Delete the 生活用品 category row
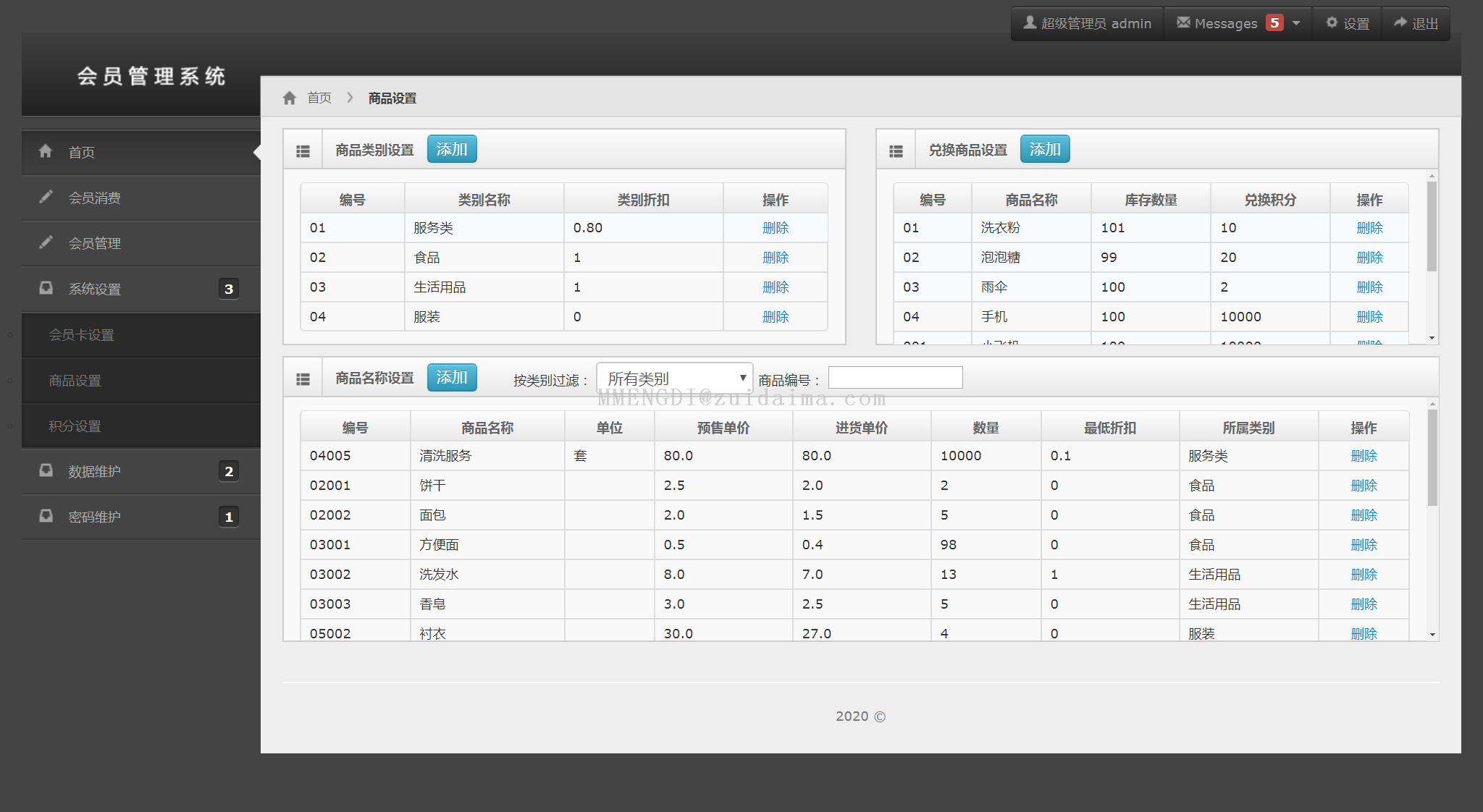This screenshot has height=812, width=1483. [776, 287]
